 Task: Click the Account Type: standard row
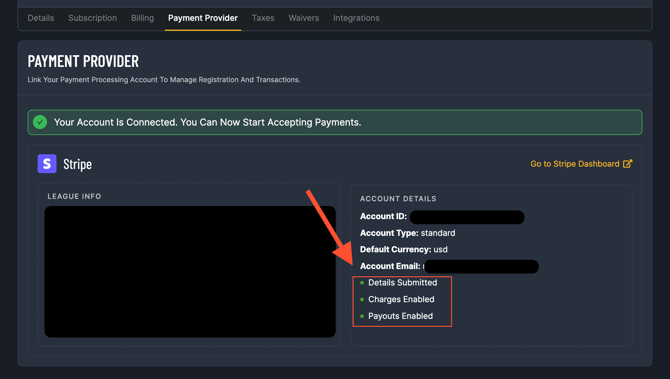(407, 233)
